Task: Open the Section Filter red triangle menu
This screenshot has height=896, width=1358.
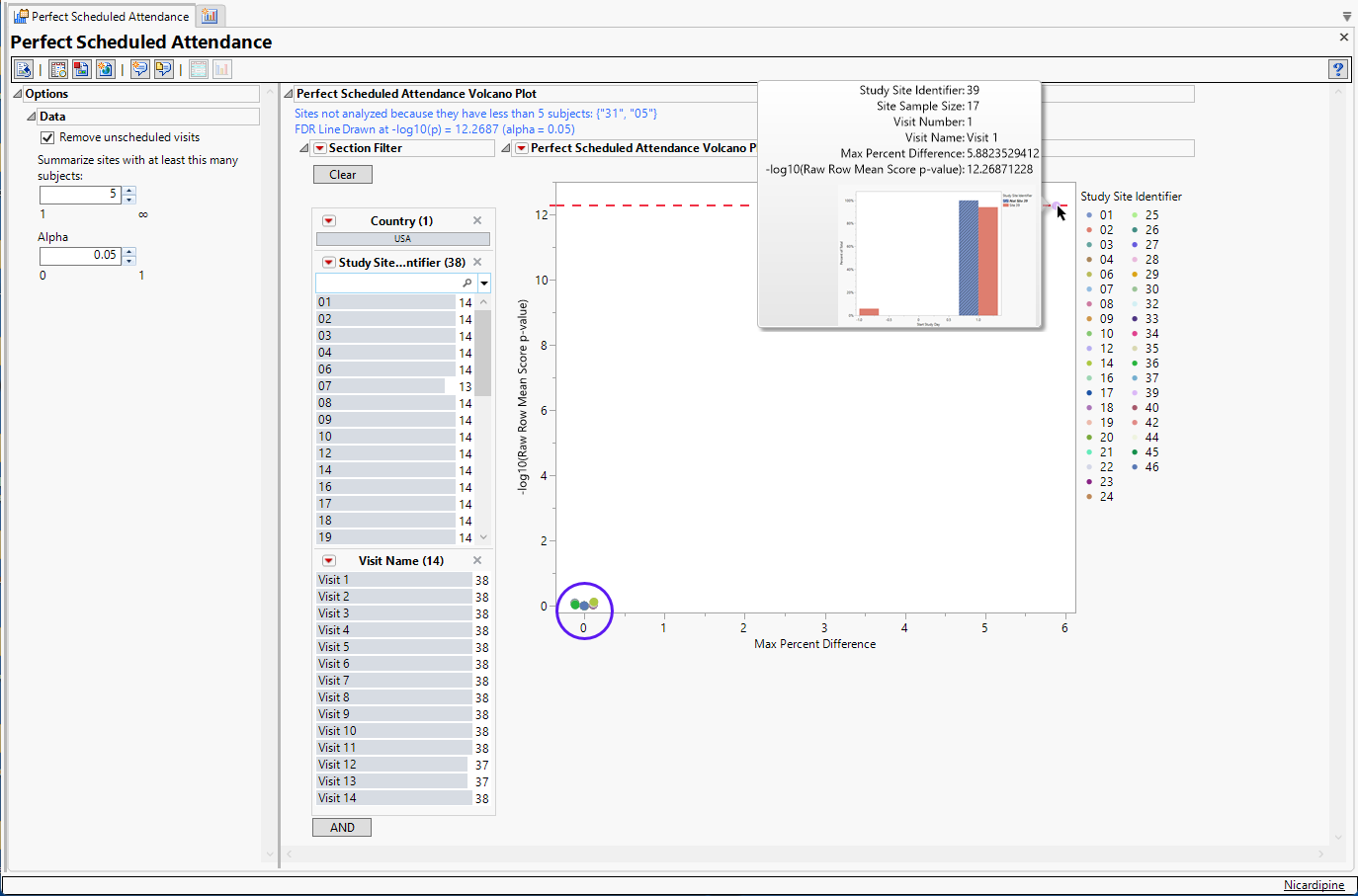Action: point(319,148)
